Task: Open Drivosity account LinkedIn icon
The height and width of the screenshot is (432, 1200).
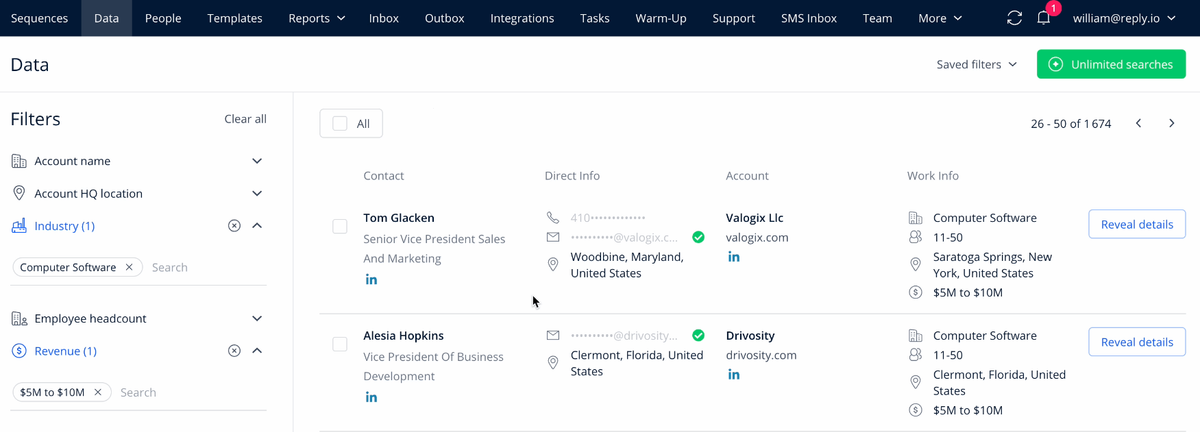Action: pyautogui.click(x=733, y=375)
